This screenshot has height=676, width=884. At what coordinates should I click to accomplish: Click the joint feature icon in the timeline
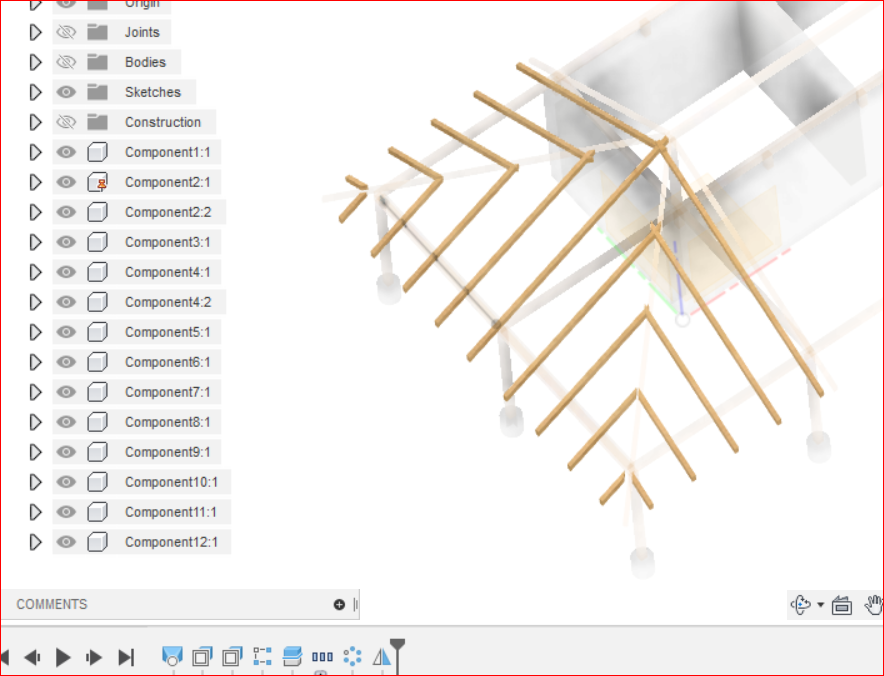[x=172, y=656]
